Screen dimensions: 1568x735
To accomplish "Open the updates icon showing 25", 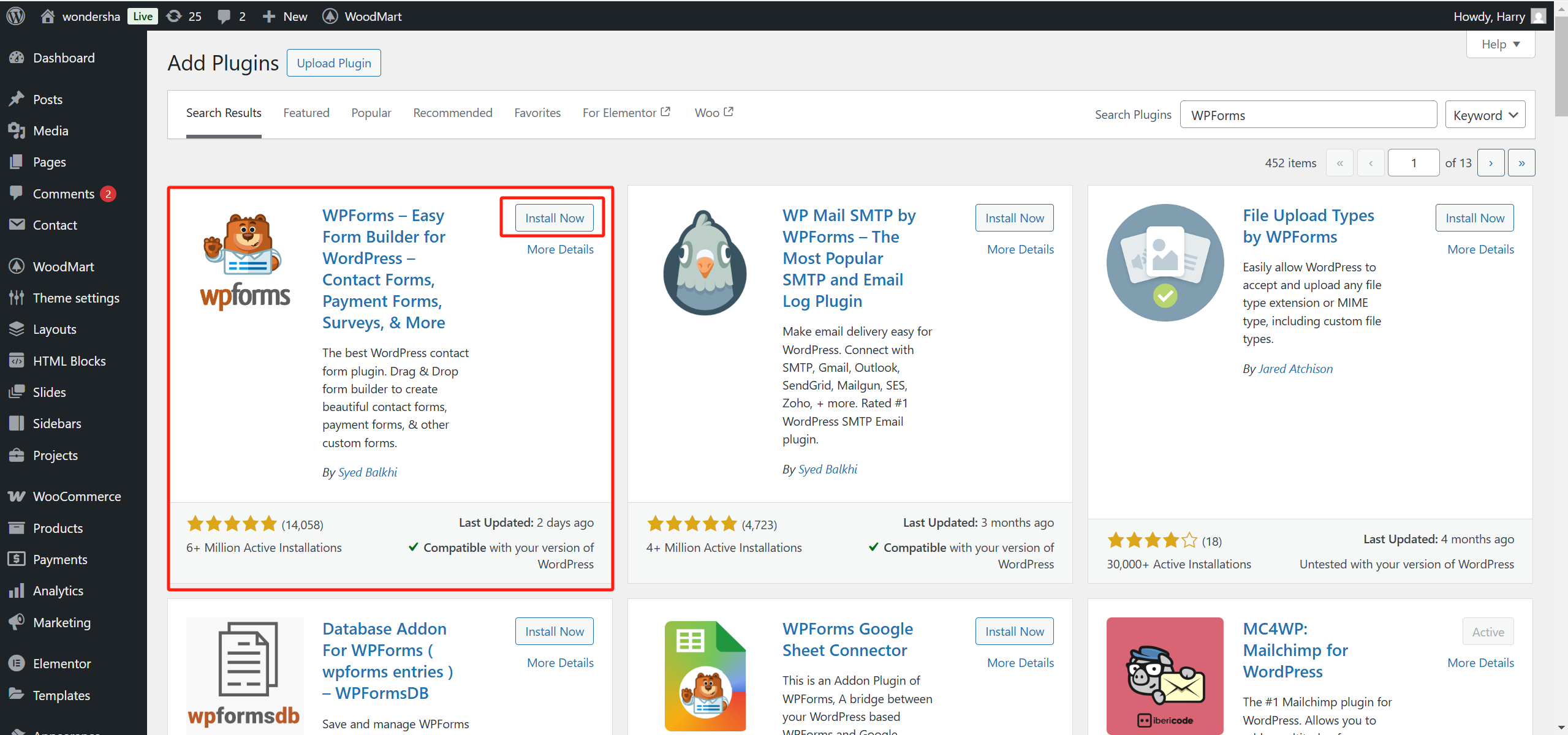I will [175, 16].
